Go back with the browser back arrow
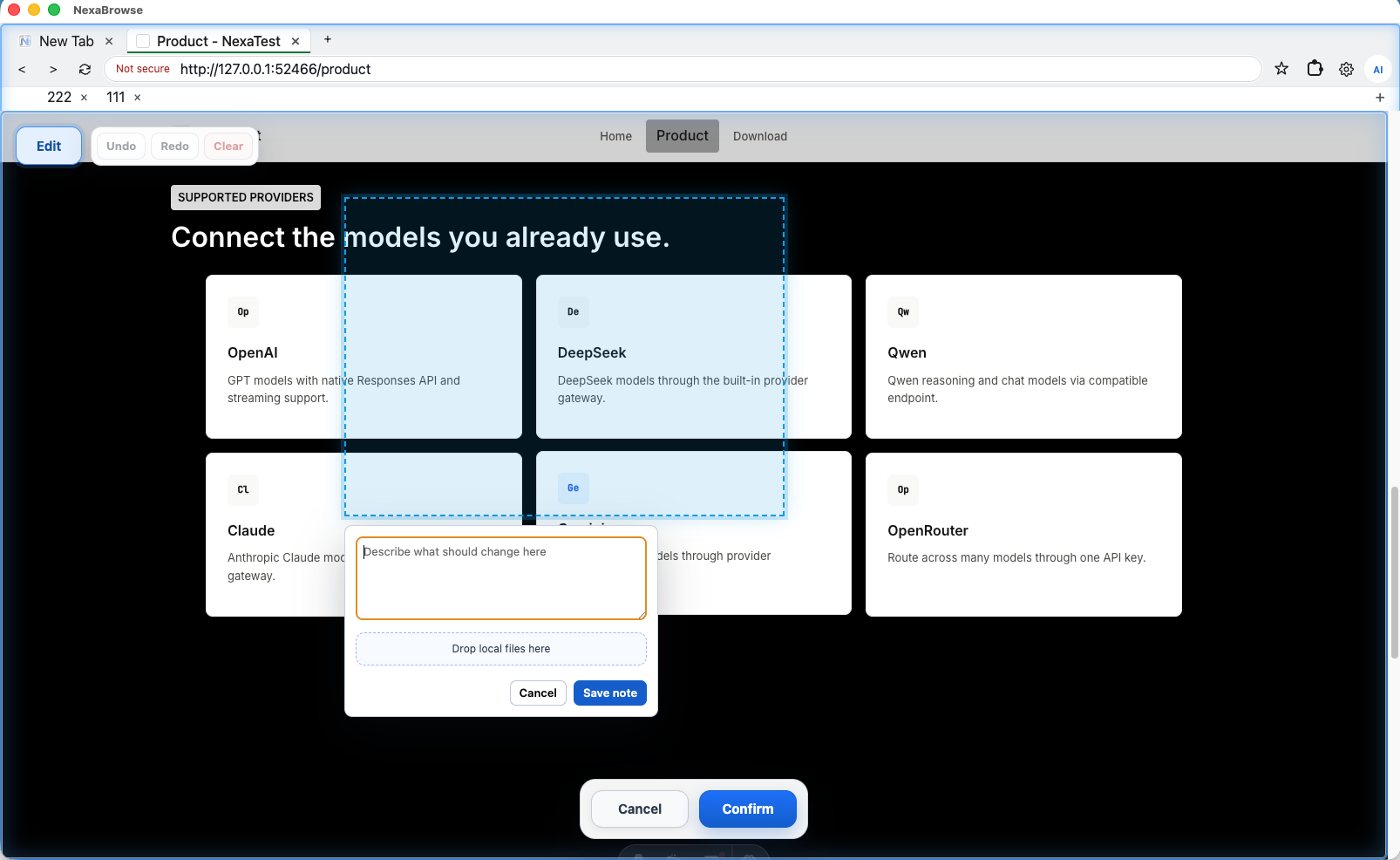The image size is (1400, 860). click(x=22, y=69)
